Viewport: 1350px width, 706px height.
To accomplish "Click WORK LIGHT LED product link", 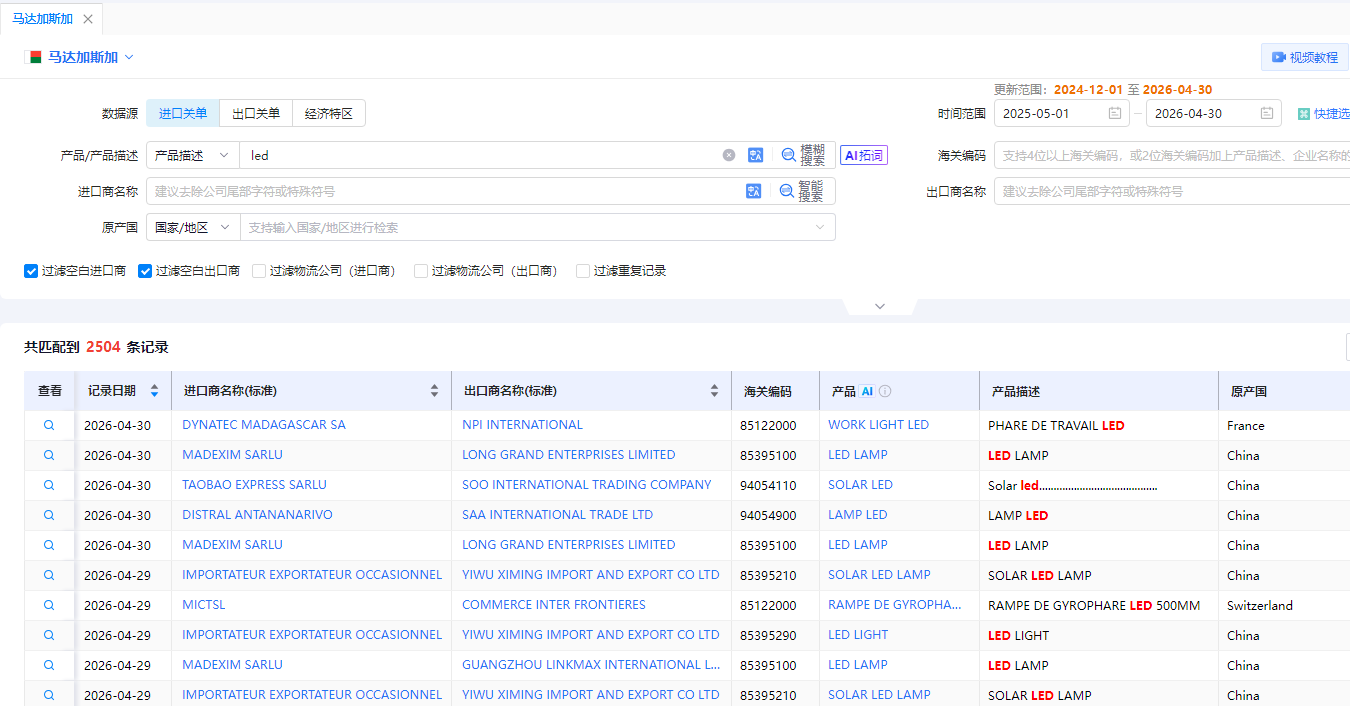I will 878,425.
